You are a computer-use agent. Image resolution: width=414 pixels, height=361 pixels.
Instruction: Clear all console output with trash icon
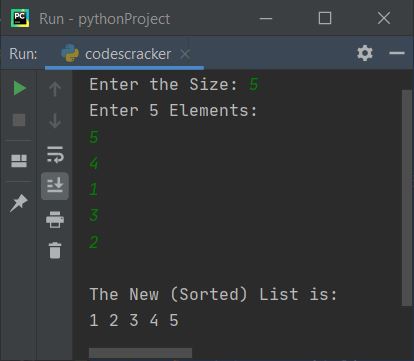55,250
